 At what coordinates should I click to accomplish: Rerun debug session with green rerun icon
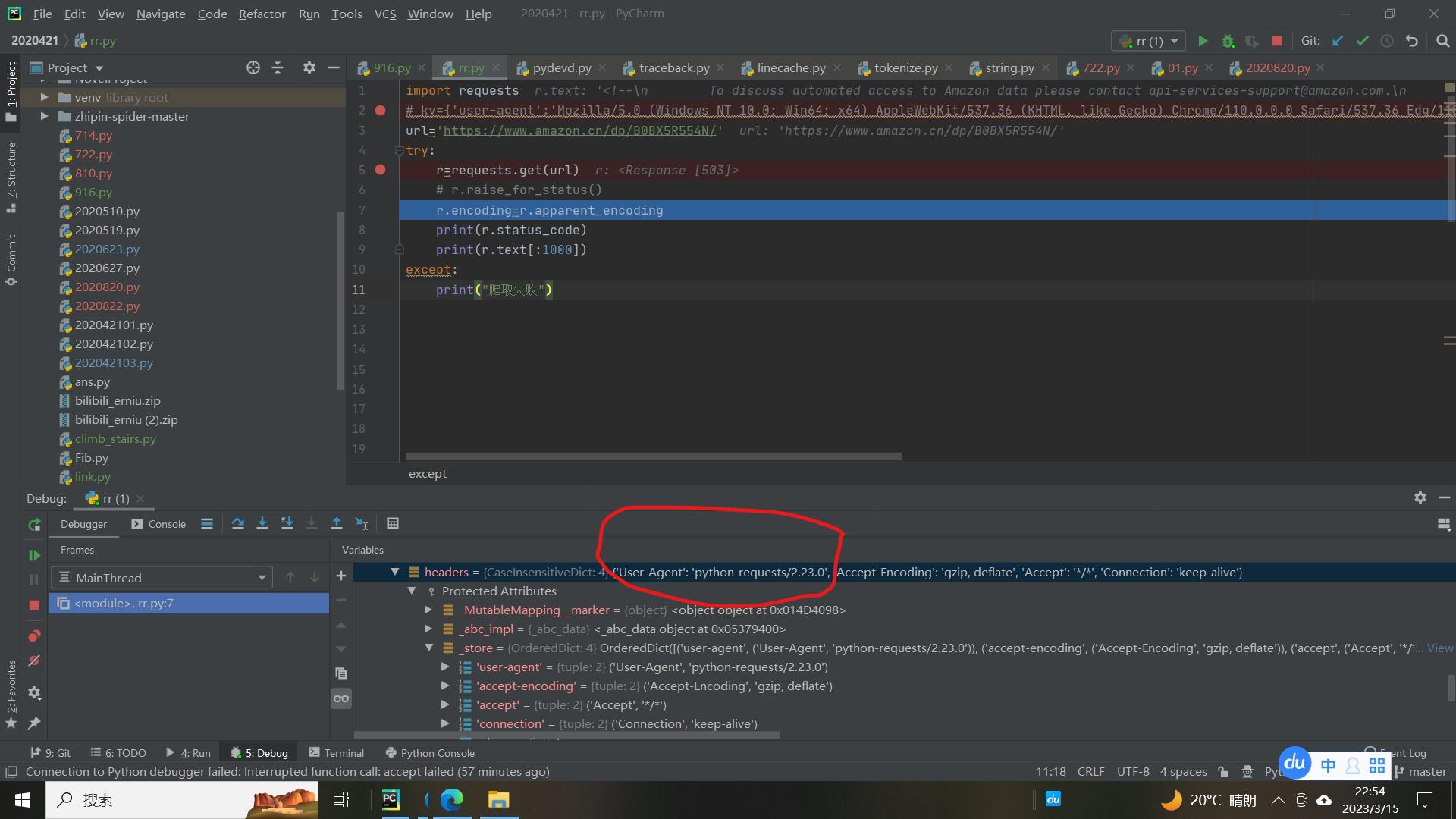point(34,525)
